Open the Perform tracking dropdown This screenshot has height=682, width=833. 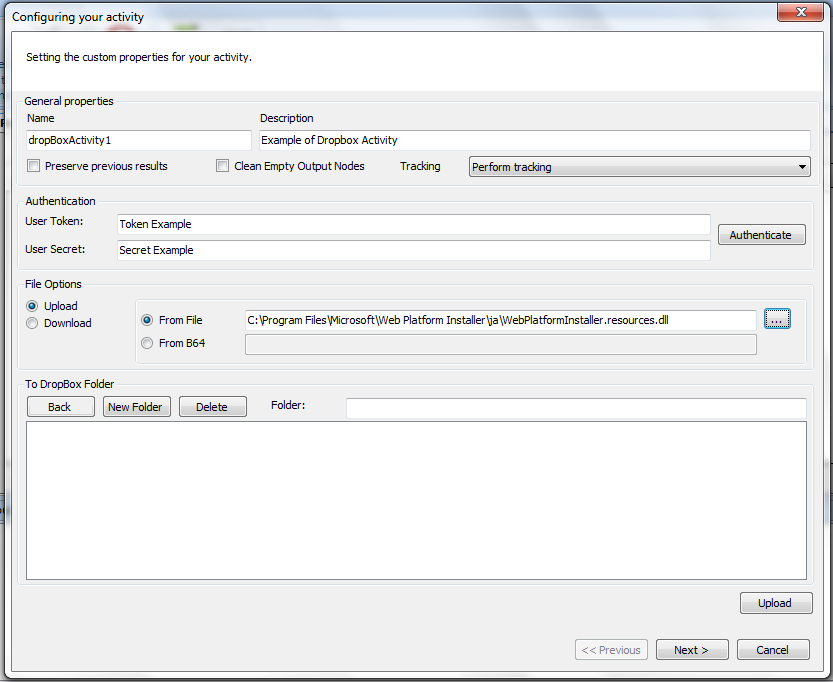pyautogui.click(x=640, y=167)
